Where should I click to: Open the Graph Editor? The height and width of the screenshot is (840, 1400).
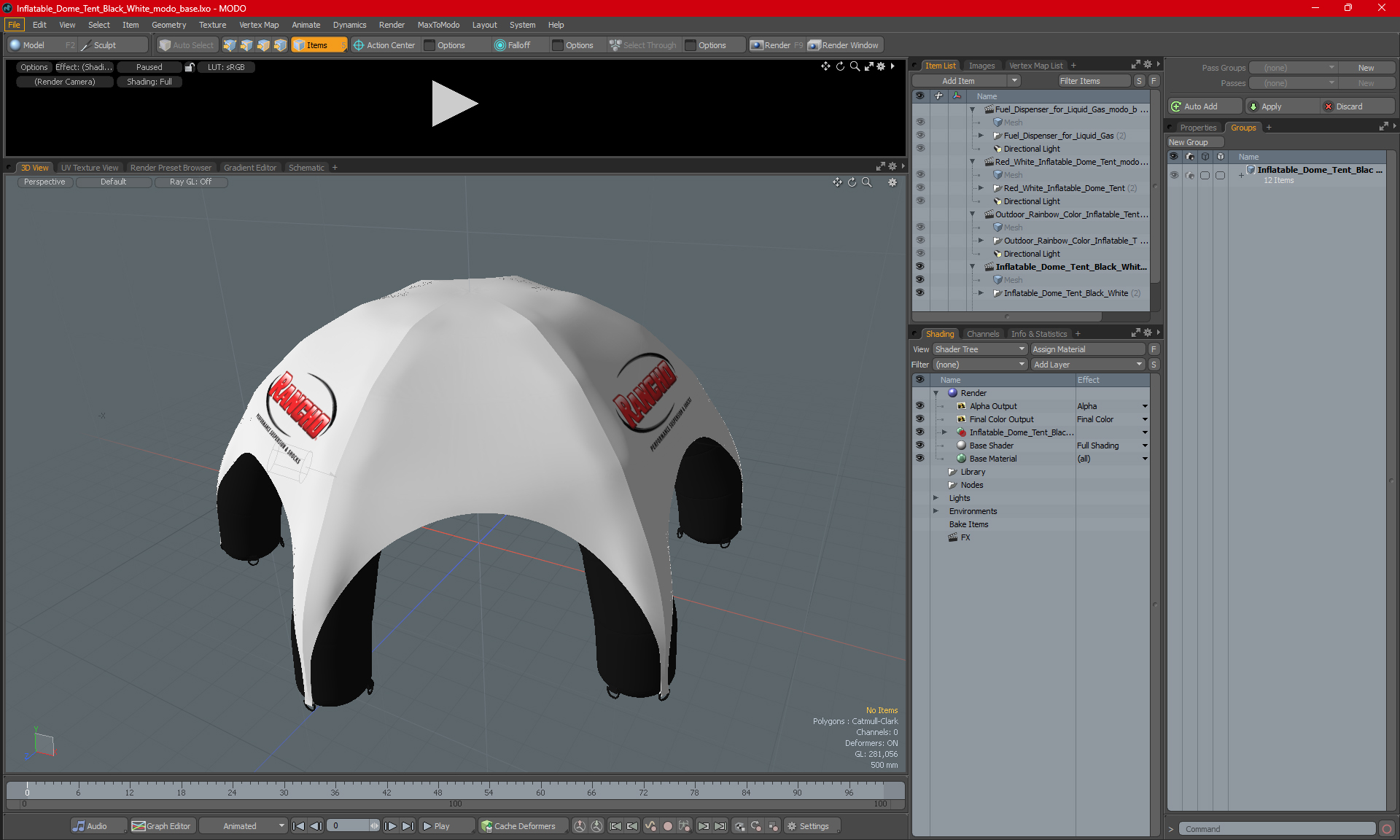161,826
